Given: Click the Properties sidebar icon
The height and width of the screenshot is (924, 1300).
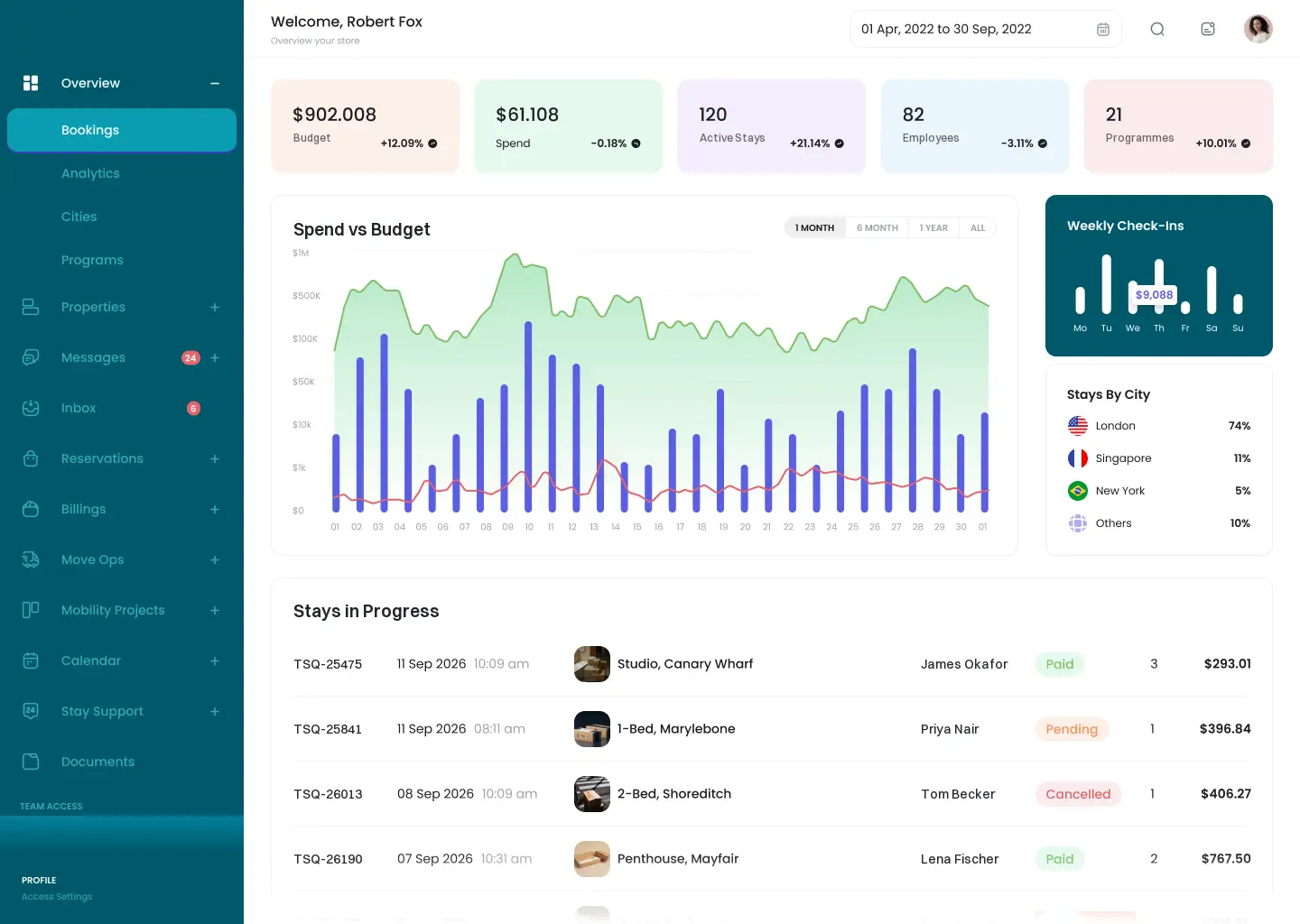Looking at the screenshot, I should [x=31, y=307].
